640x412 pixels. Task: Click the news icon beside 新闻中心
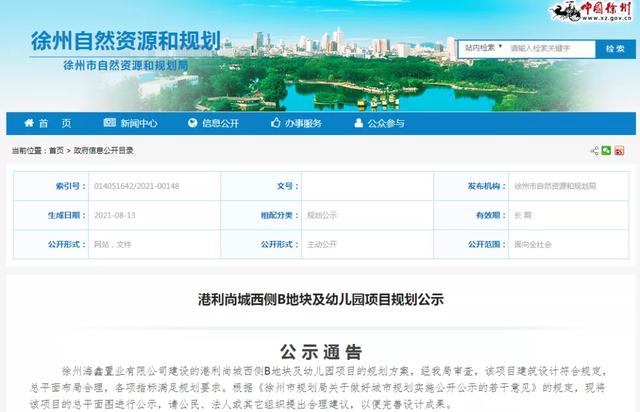(x=109, y=123)
